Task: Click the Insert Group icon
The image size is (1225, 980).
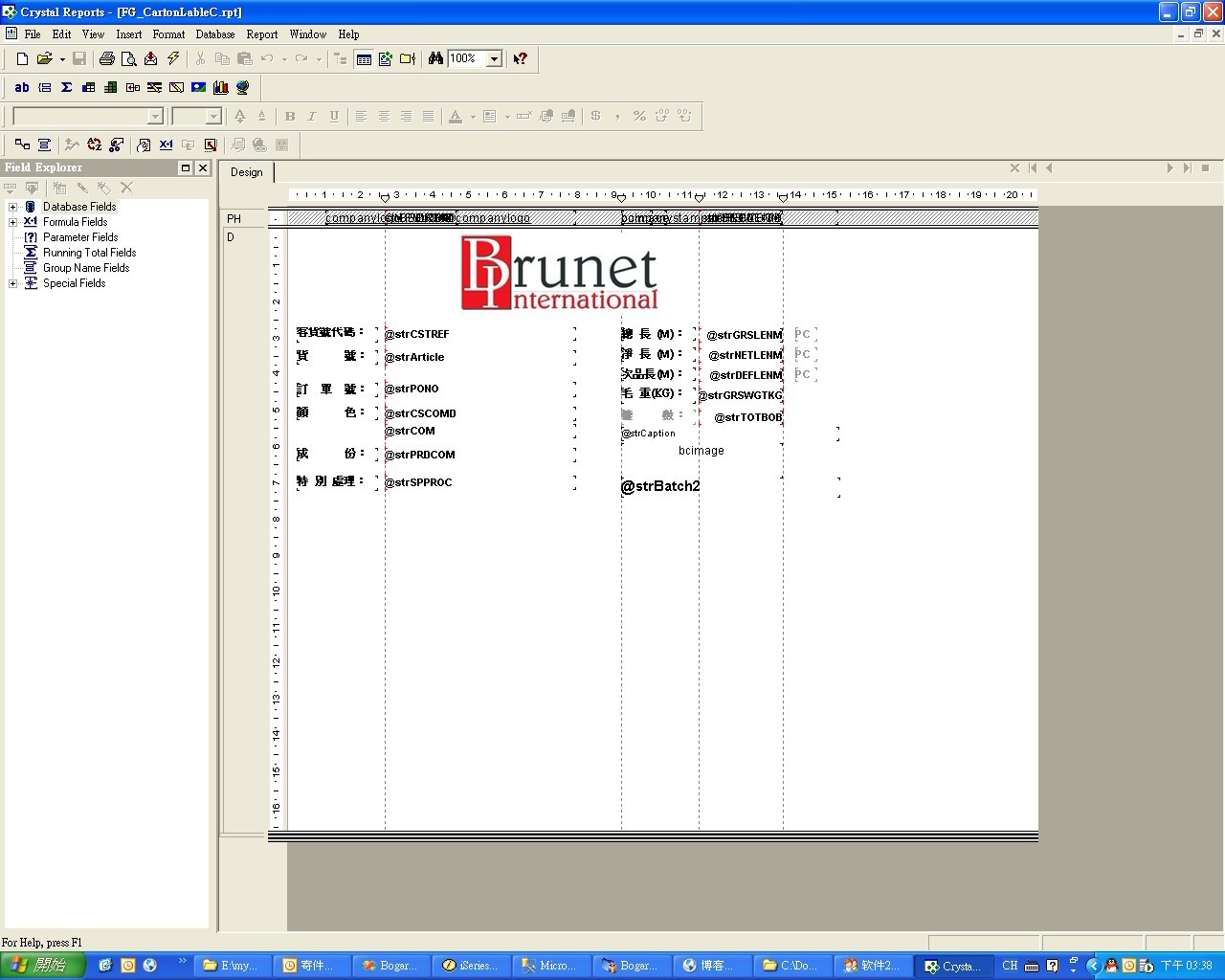Action: [44, 87]
